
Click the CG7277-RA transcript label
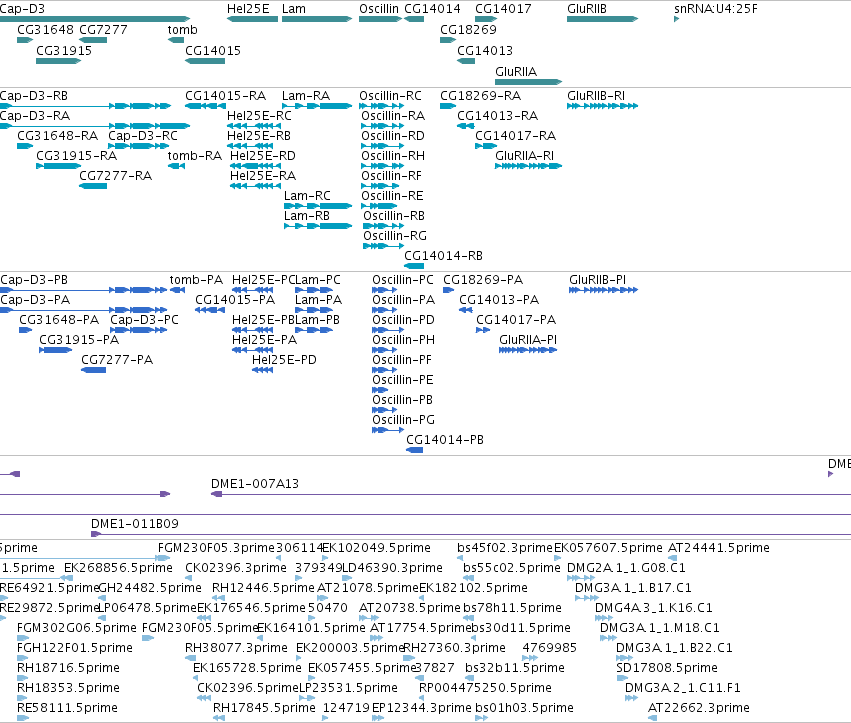116,176
